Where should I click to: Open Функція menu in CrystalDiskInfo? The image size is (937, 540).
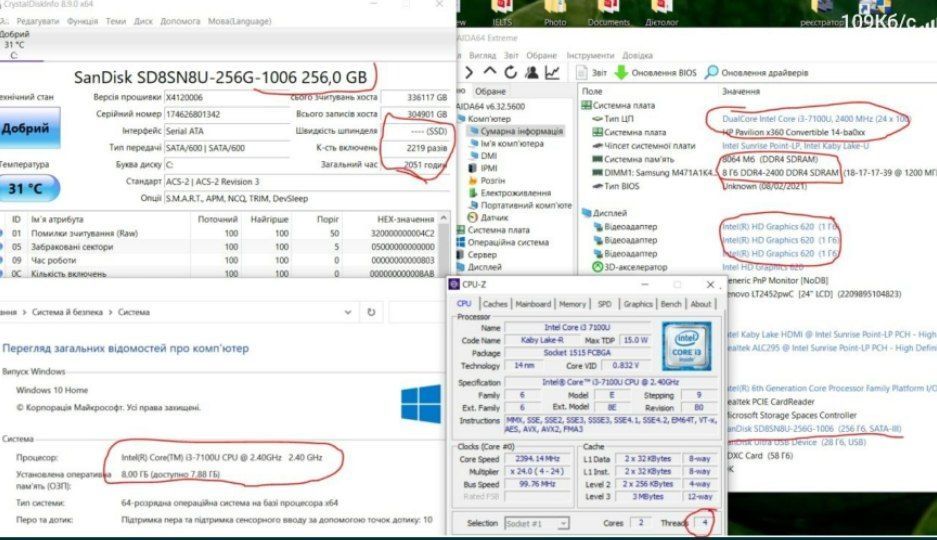(x=82, y=21)
